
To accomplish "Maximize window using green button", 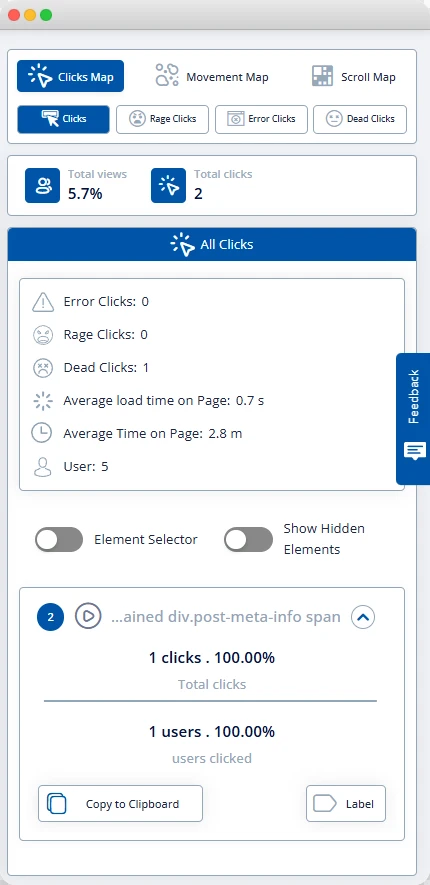I will point(46,15).
